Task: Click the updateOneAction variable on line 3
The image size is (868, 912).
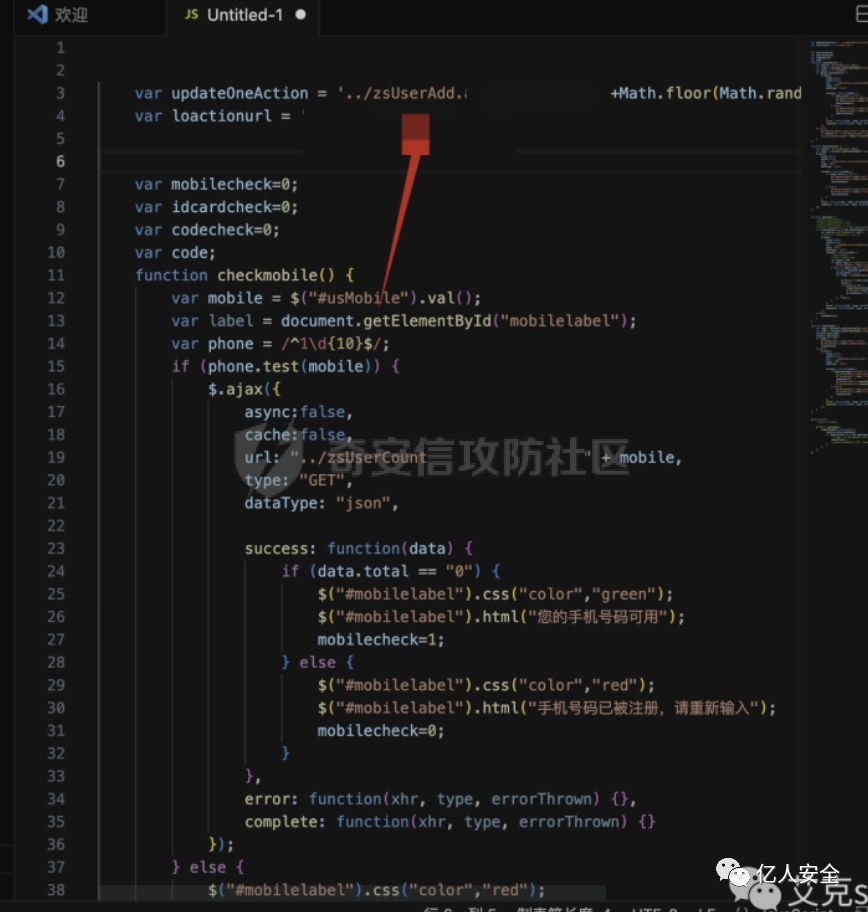Action: click(x=240, y=94)
